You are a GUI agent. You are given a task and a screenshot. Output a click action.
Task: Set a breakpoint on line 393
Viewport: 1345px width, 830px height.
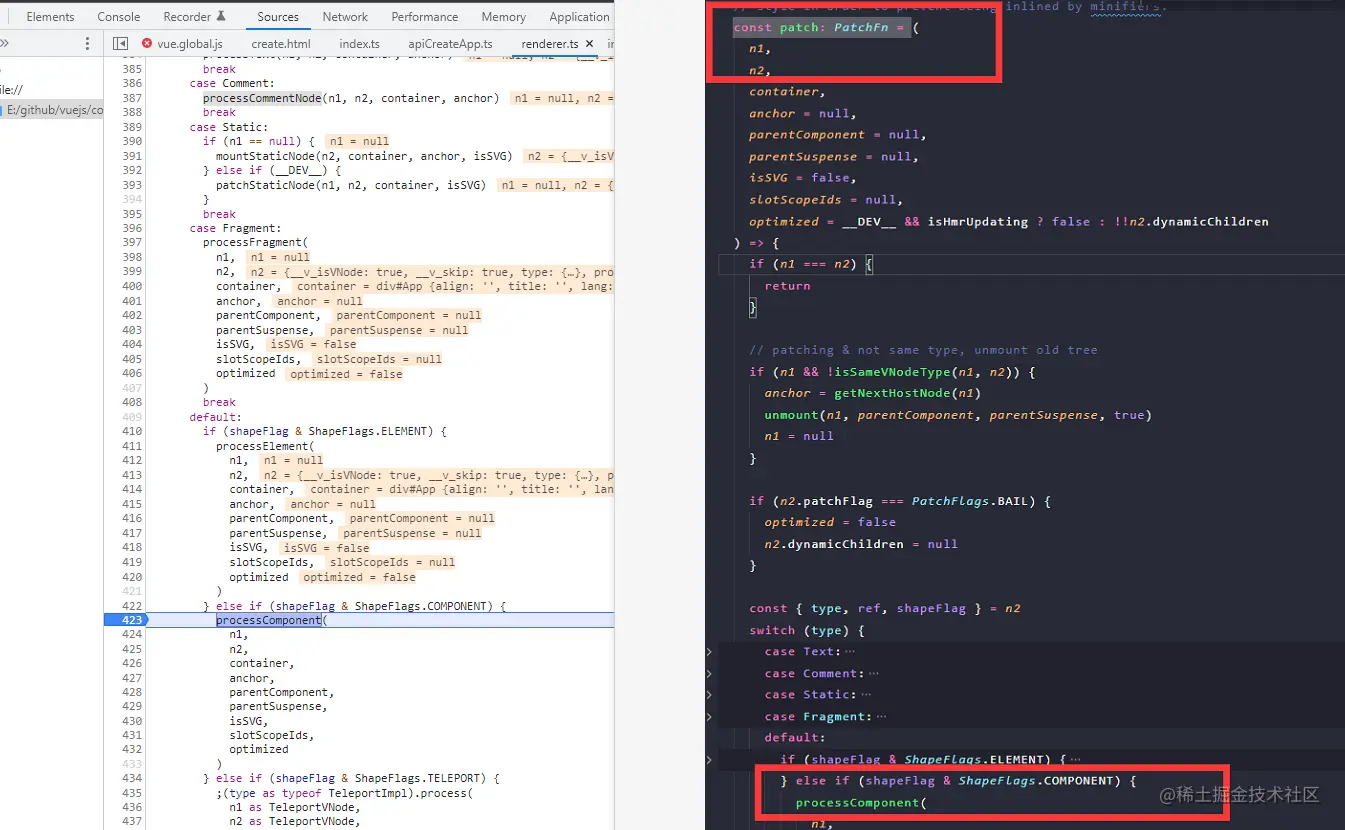(x=131, y=185)
